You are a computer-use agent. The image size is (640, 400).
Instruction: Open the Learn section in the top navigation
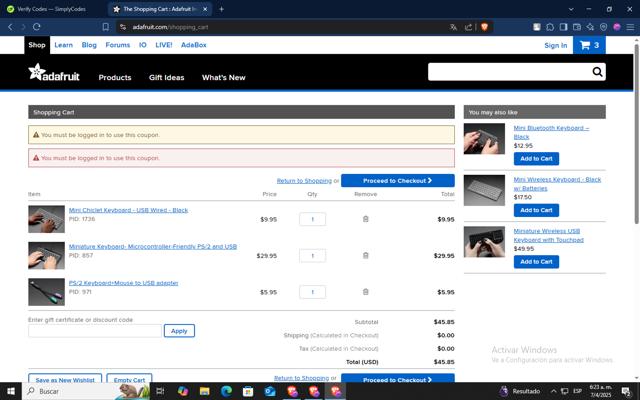64,45
